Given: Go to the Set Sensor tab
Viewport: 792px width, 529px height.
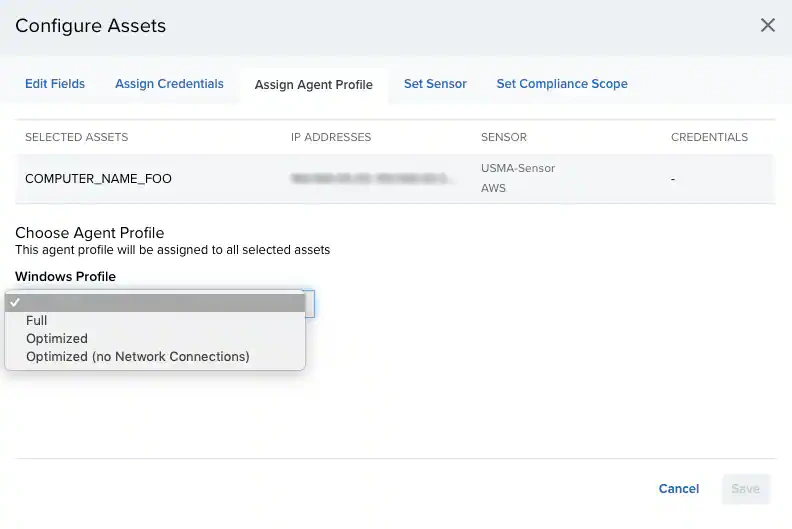Looking at the screenshot, I should 435,84.
